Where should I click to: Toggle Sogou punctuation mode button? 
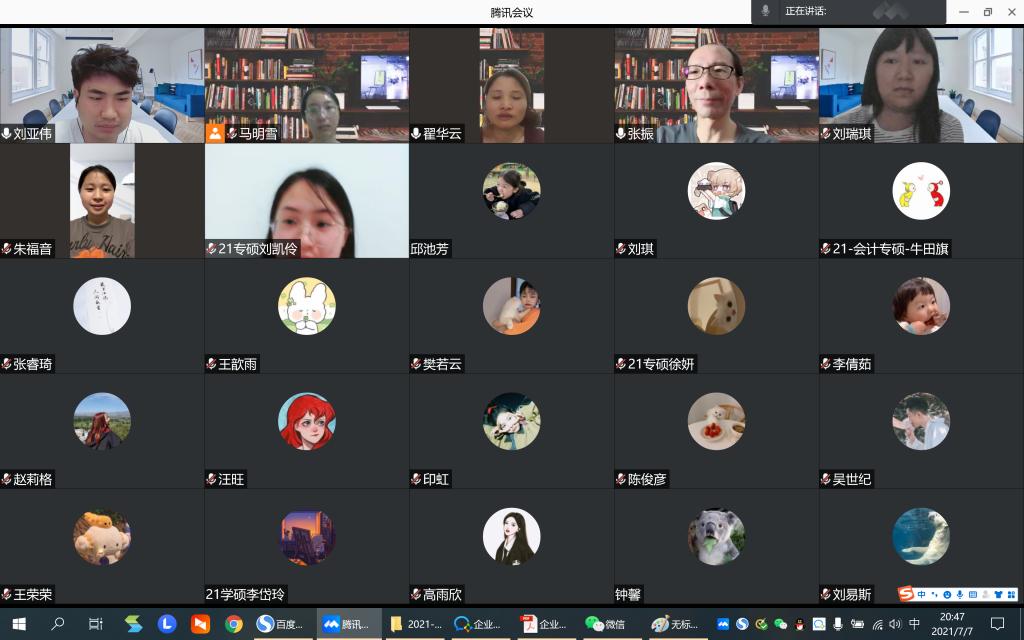point(934,595)
